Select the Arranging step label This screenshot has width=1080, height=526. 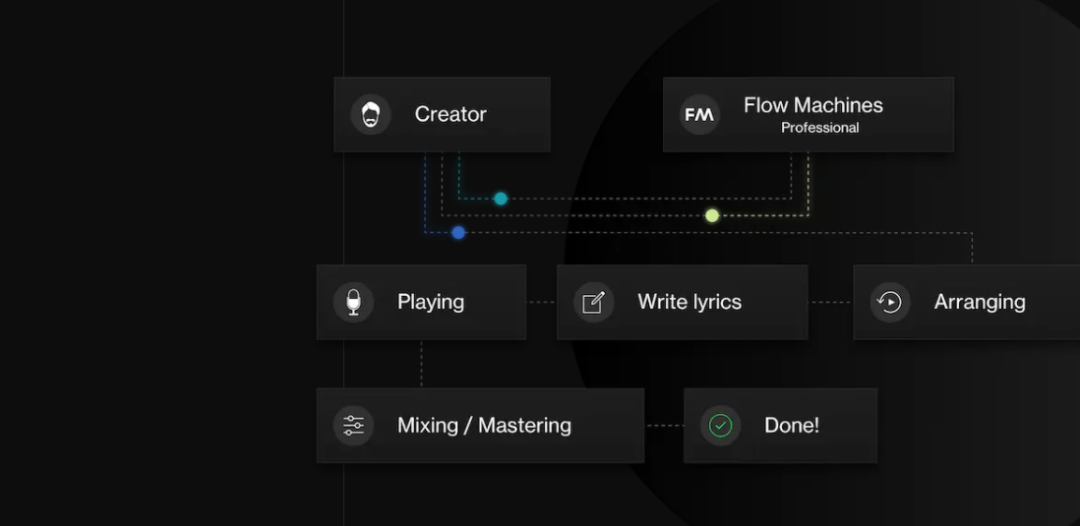click(x=979, y=302)
